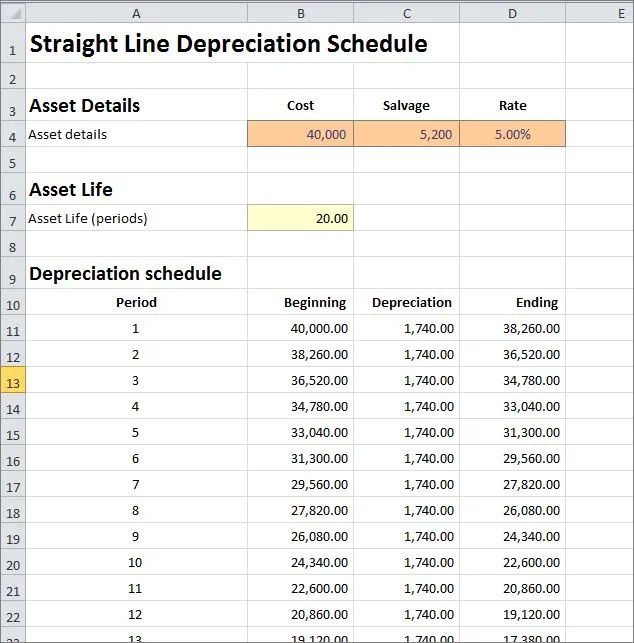634x643 pixels.
Task: Select row 22 header
Action: point(13,614)
